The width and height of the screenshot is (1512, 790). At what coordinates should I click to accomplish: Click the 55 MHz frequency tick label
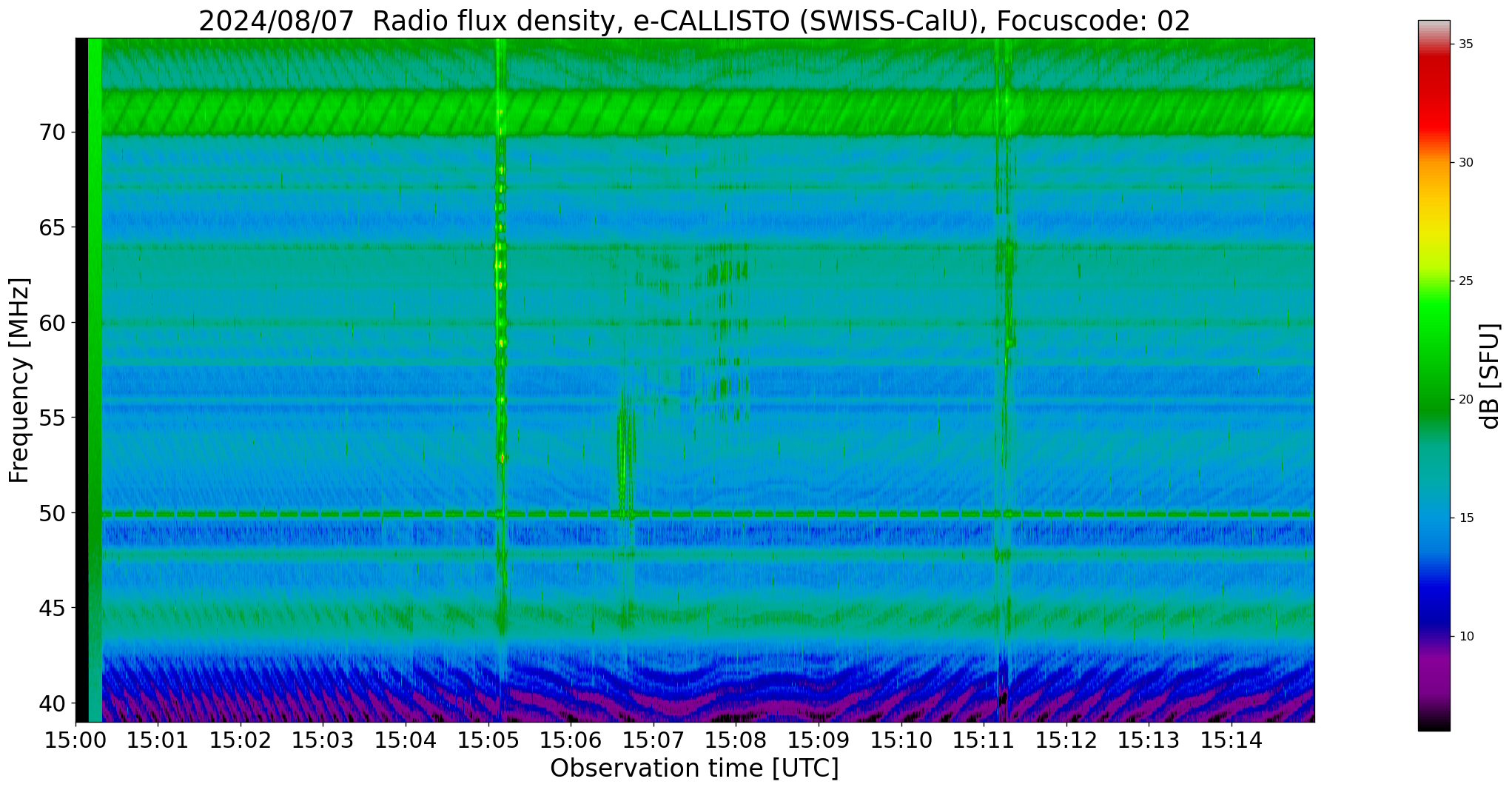[52, 418]
